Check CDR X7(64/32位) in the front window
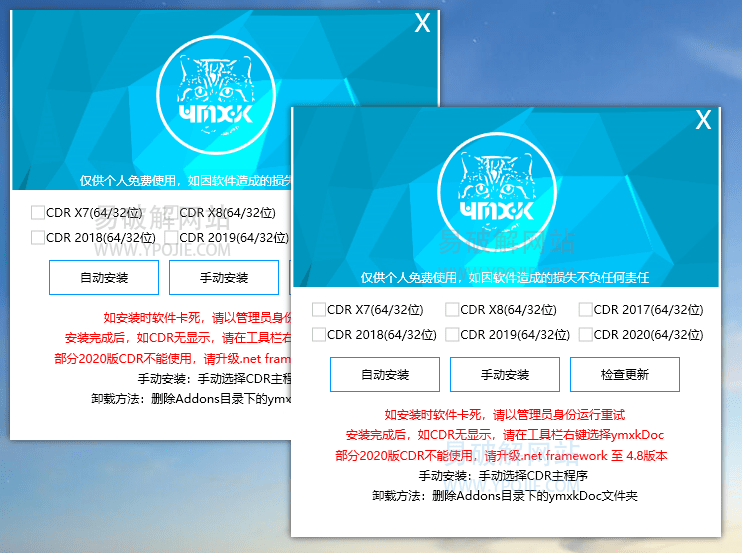The height and width of the screenshot is (553, 742). [319, 310]
